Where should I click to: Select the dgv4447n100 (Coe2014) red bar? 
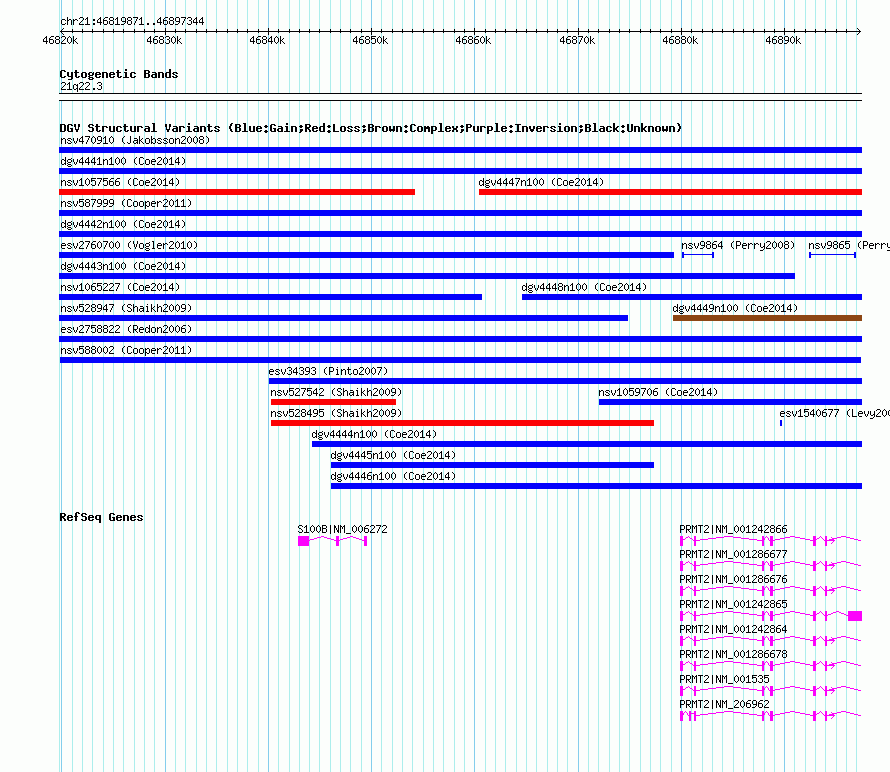coord(670,192)
